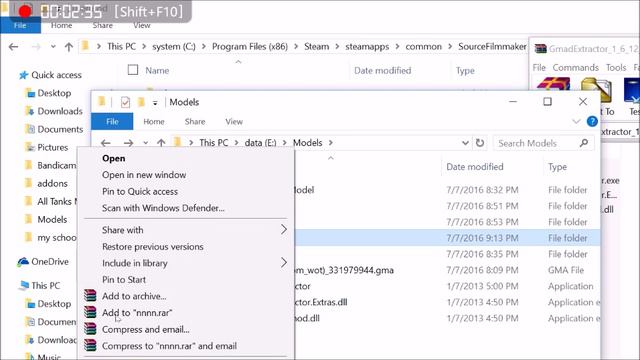Click the Date modified column header in Models
This screenshot has height=360, width=640.
475,167
